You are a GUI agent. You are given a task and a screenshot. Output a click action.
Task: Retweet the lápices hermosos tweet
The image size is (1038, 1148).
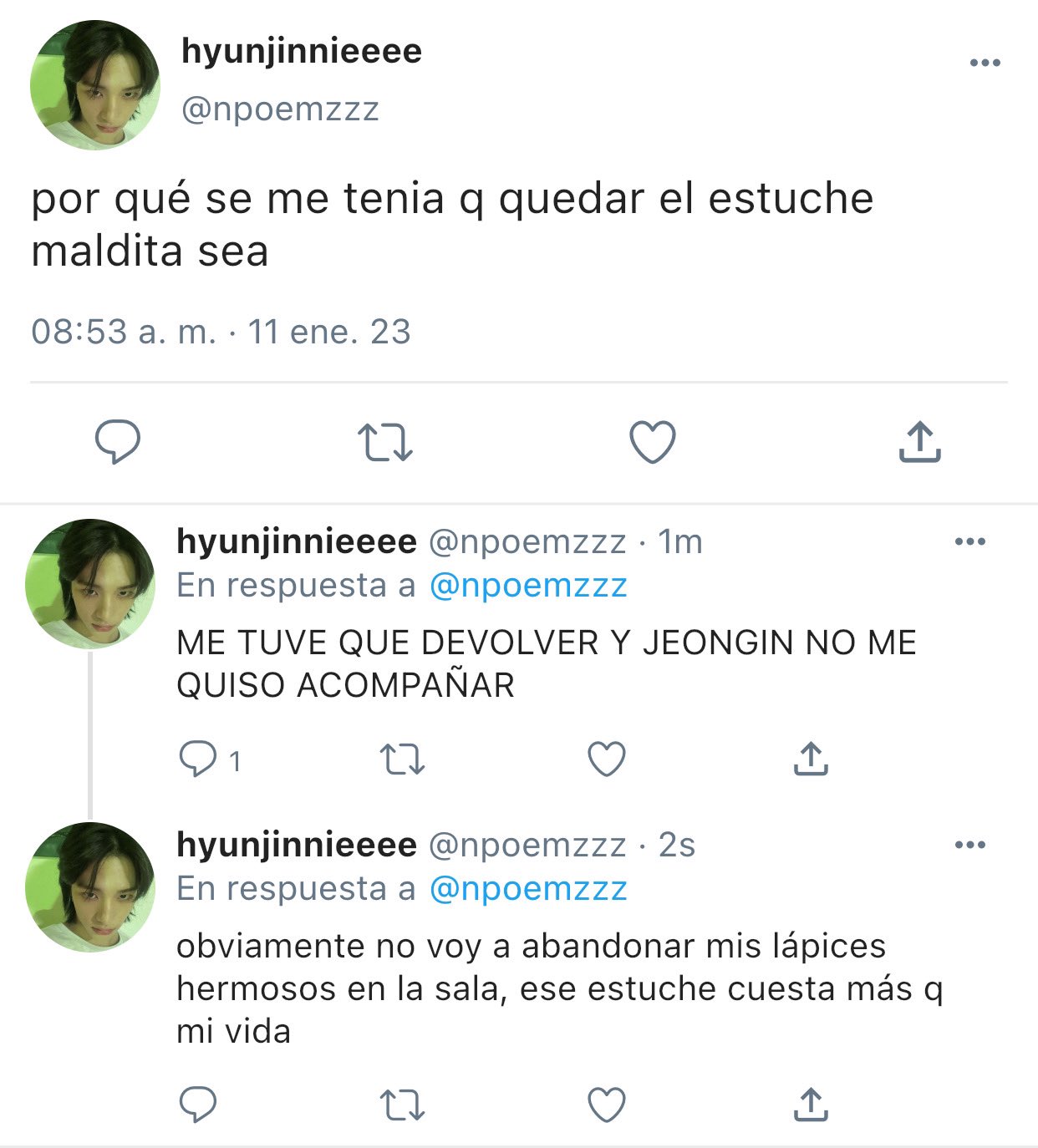pyautogui.click(x=402, y=1105)
